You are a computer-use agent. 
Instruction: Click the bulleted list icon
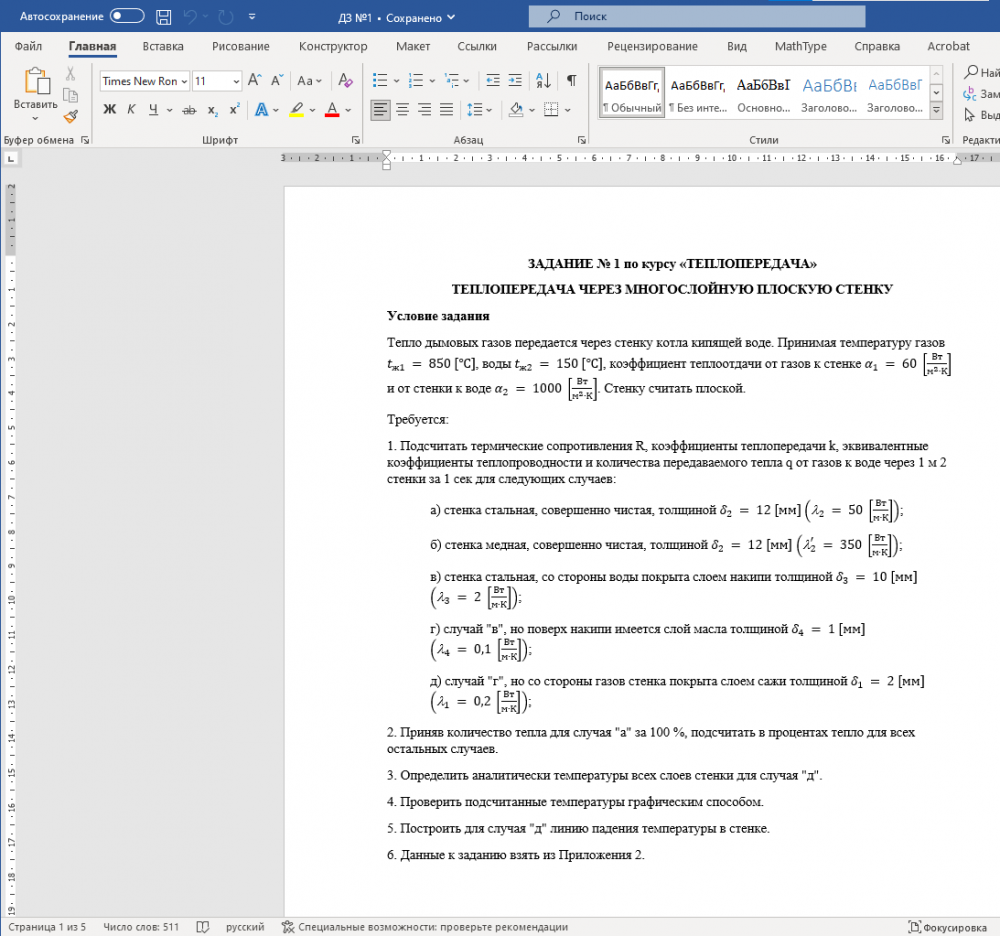tap(380, 80)
